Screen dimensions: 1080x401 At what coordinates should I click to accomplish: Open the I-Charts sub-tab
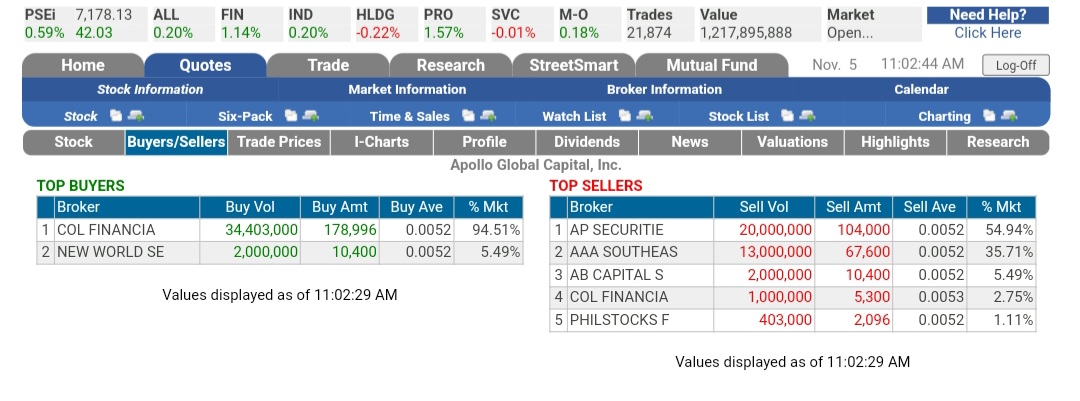(x=382, y=142)
